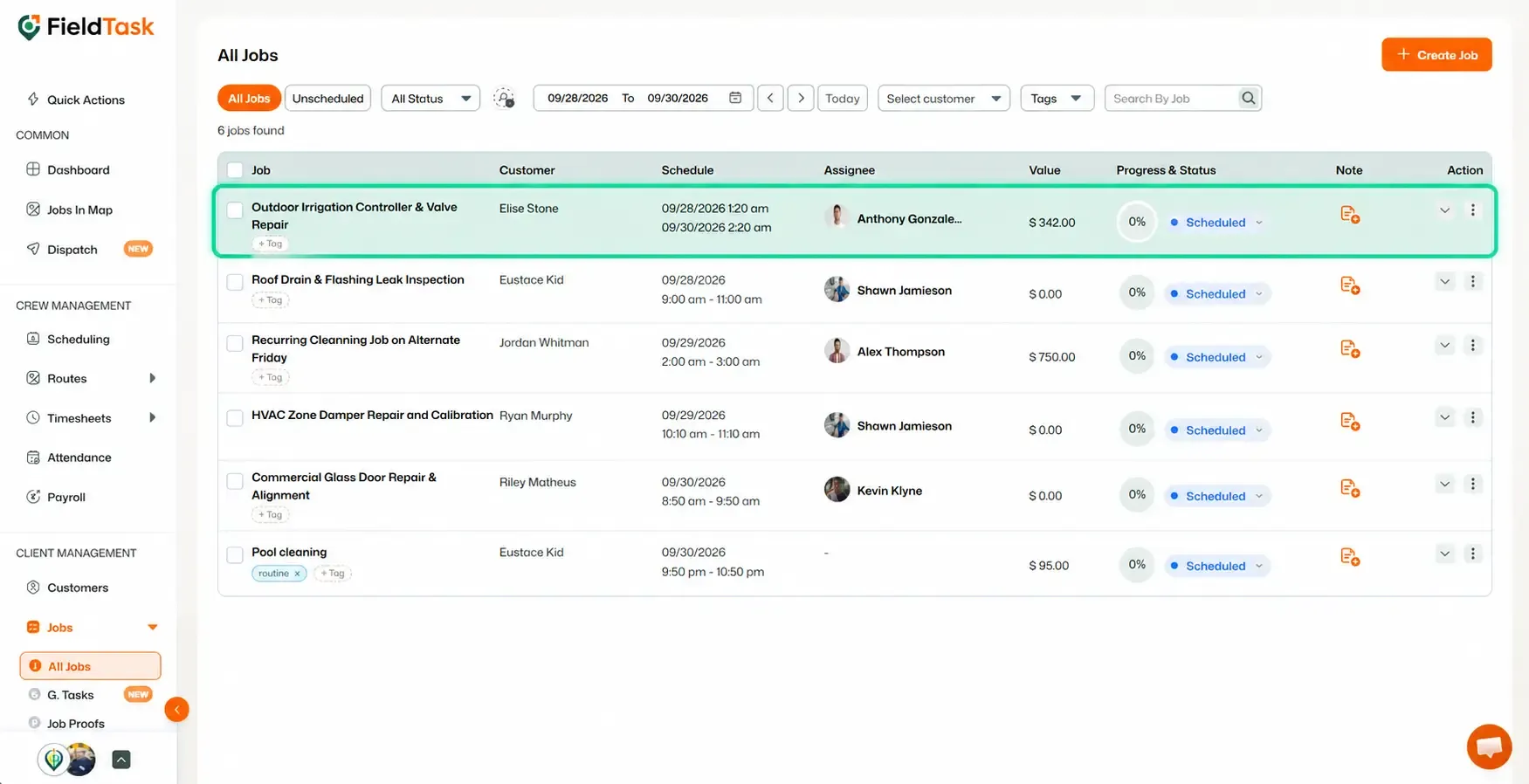1529x784 pixels.
Task: Click the search magnifier icon
Action: pos(1249,99)
